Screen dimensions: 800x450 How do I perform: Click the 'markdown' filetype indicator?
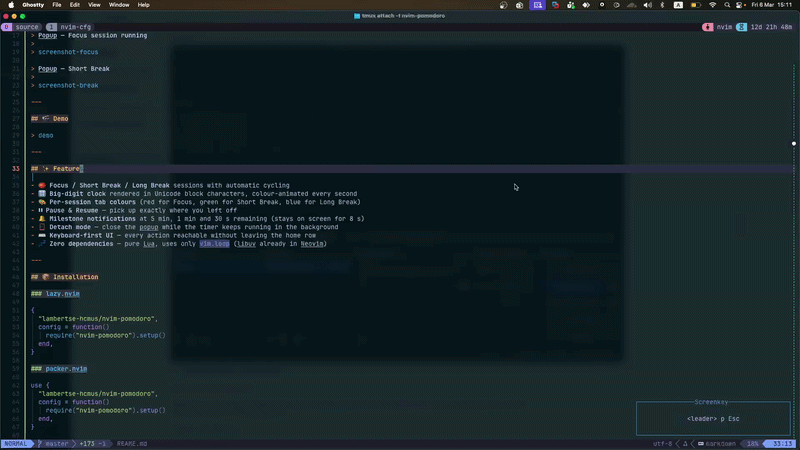(x=720, y=444)
